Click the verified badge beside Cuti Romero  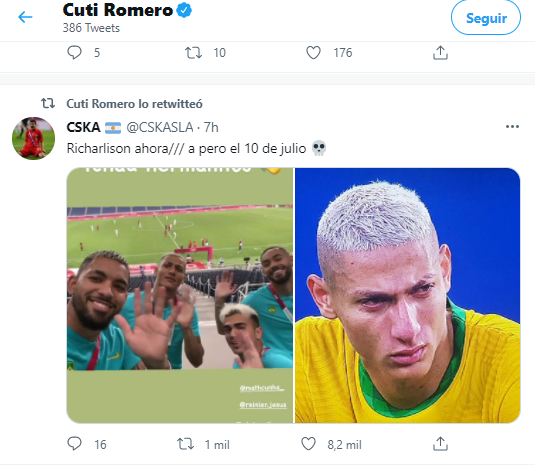coord(184,10)
